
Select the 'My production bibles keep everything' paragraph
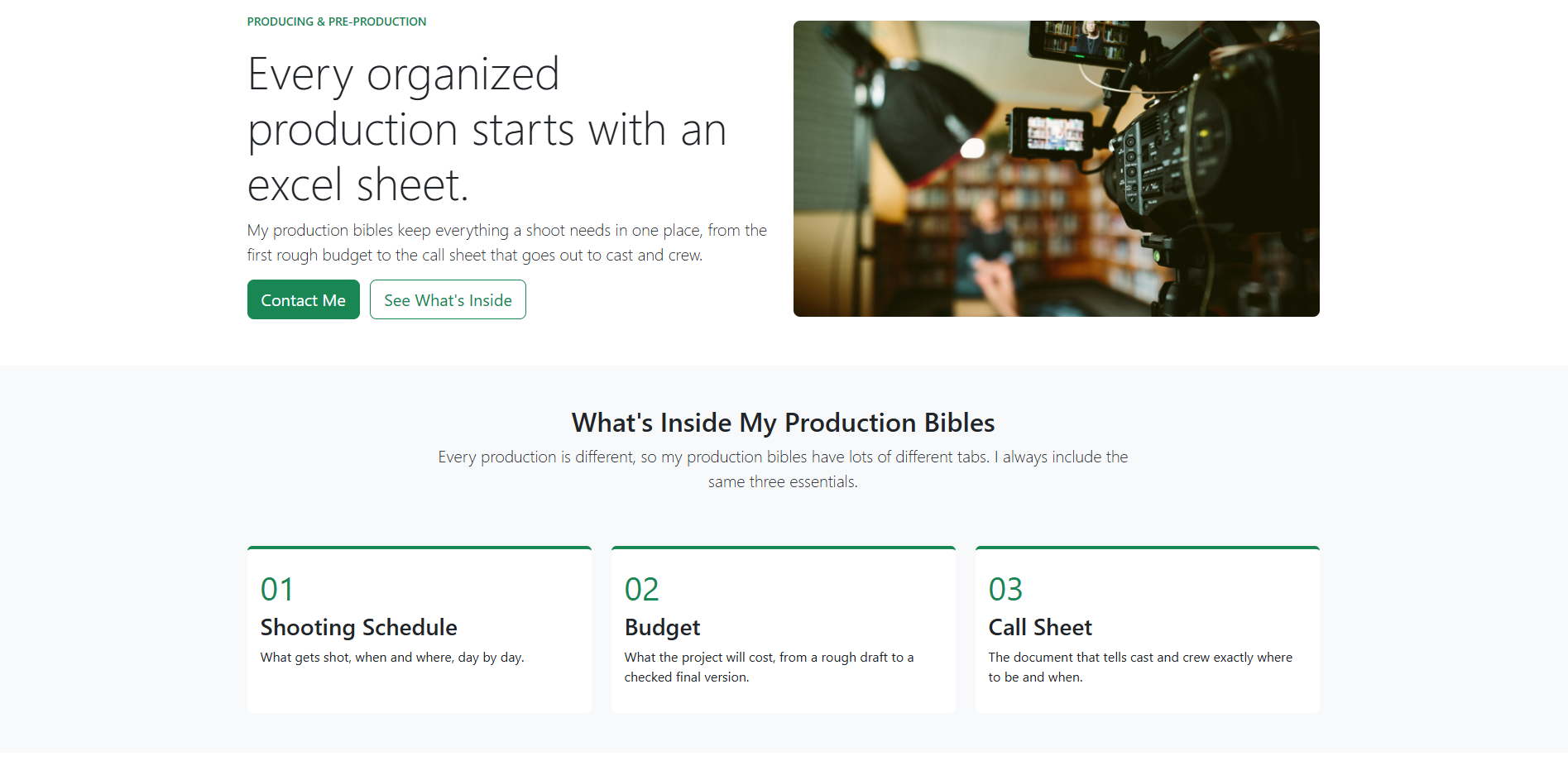pyautogui.click(x=507, y=242)
